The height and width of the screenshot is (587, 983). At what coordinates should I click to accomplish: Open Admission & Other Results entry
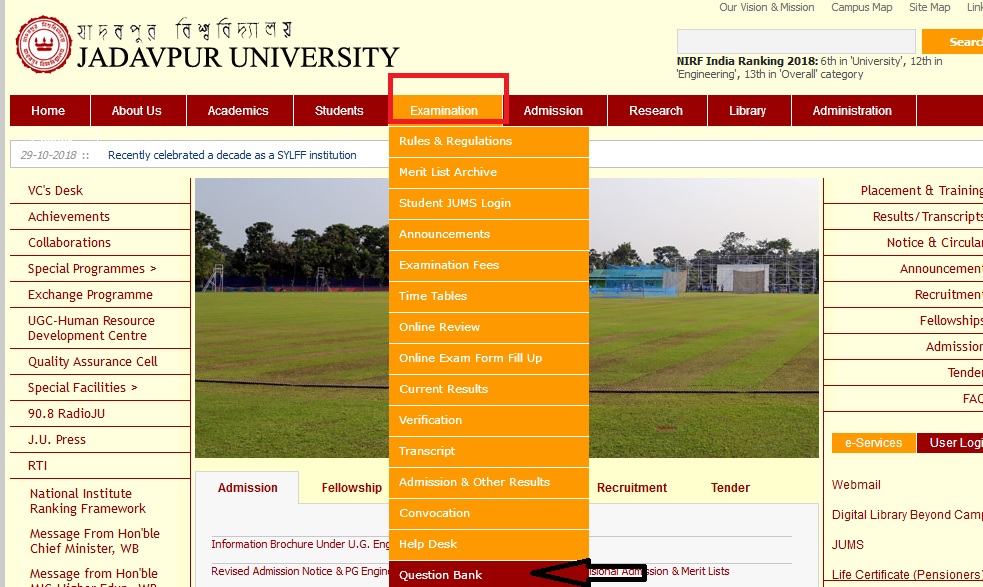tap(488, 482)
